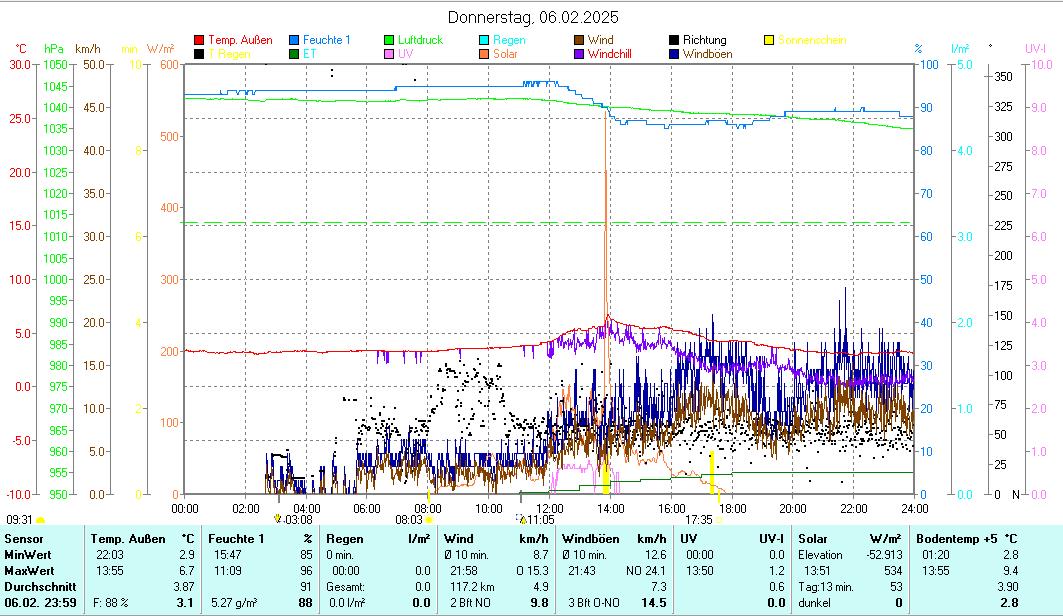The height and width of the screenshot is (616, 1063).
Task: Click the sun icon after 17:35
Action: coord(719,520)
